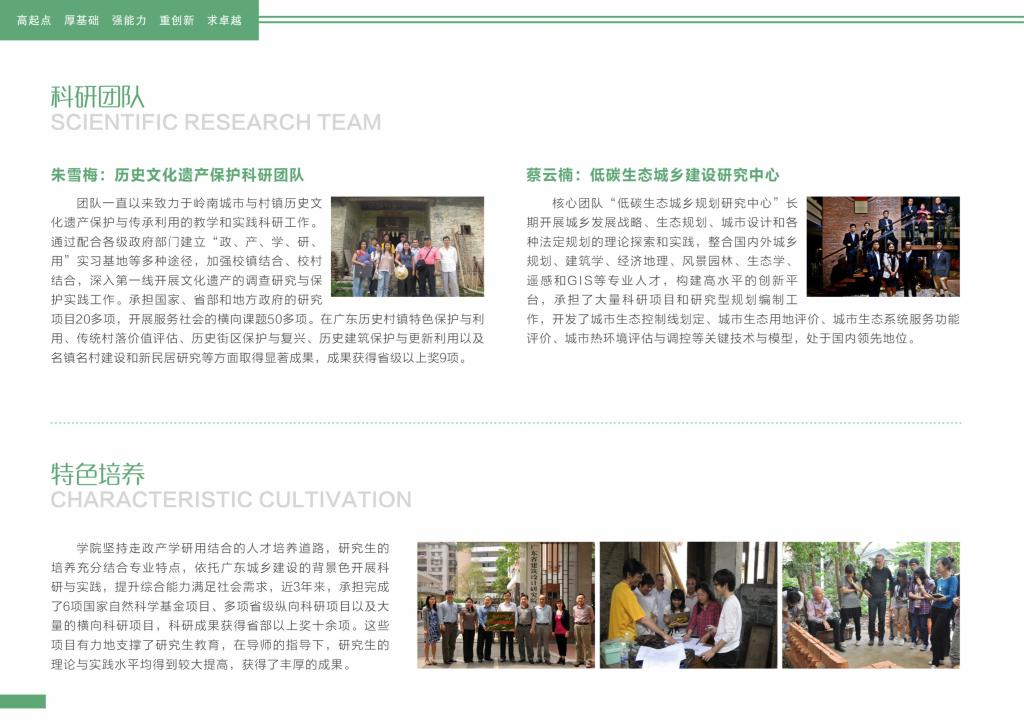Open the team photo on the staircase

pos(883,246)
